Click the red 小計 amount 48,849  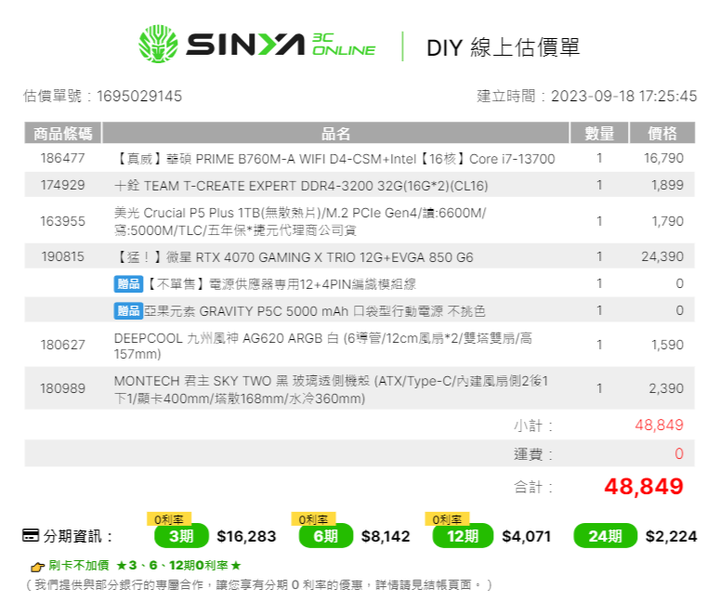coord(659,425)
